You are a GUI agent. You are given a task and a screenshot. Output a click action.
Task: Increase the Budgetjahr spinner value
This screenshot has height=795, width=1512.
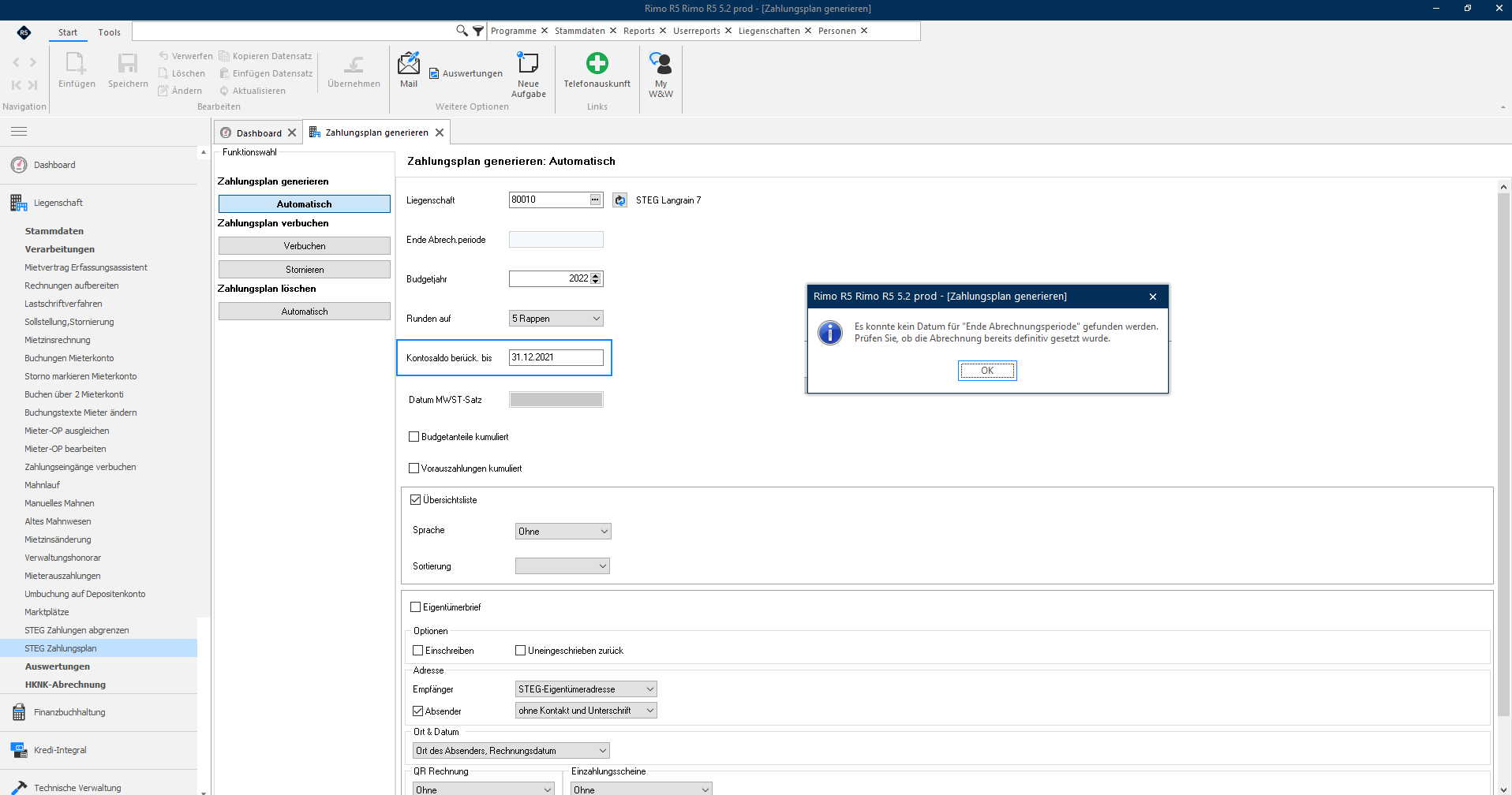click(x=597, y=275)
